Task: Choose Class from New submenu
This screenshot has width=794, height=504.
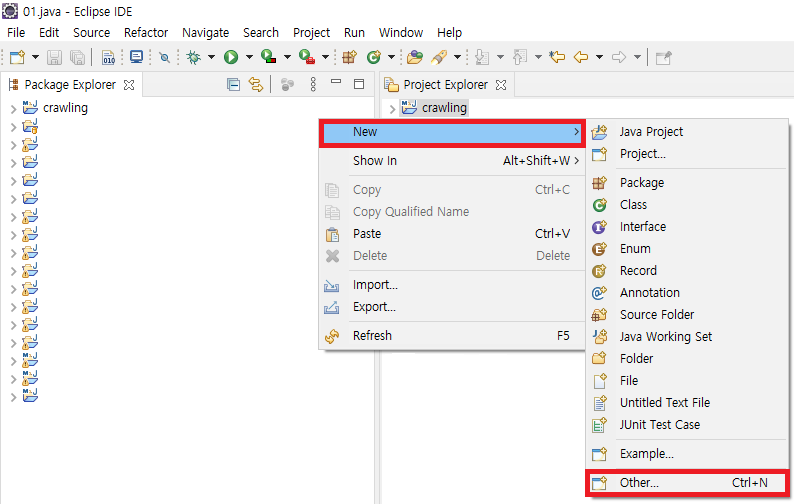Action: click(x=687, y=205)
